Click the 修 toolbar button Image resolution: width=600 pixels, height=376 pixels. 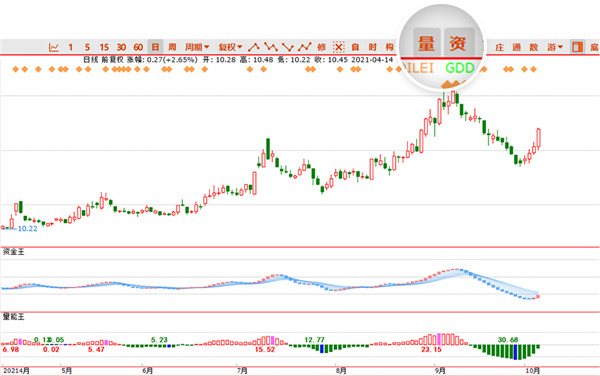(x=321, y=47)
